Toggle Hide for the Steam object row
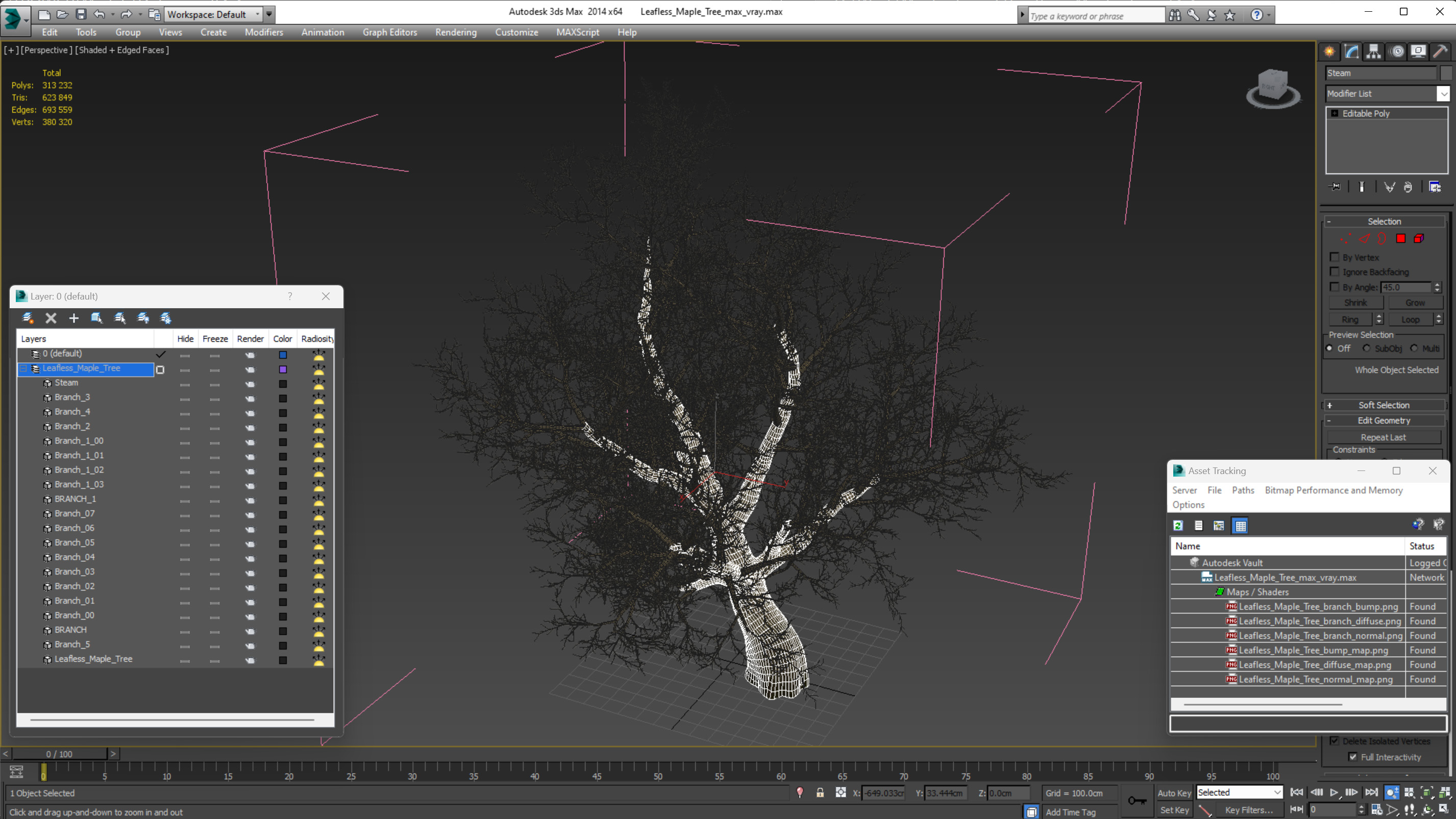 coord(185,384)
